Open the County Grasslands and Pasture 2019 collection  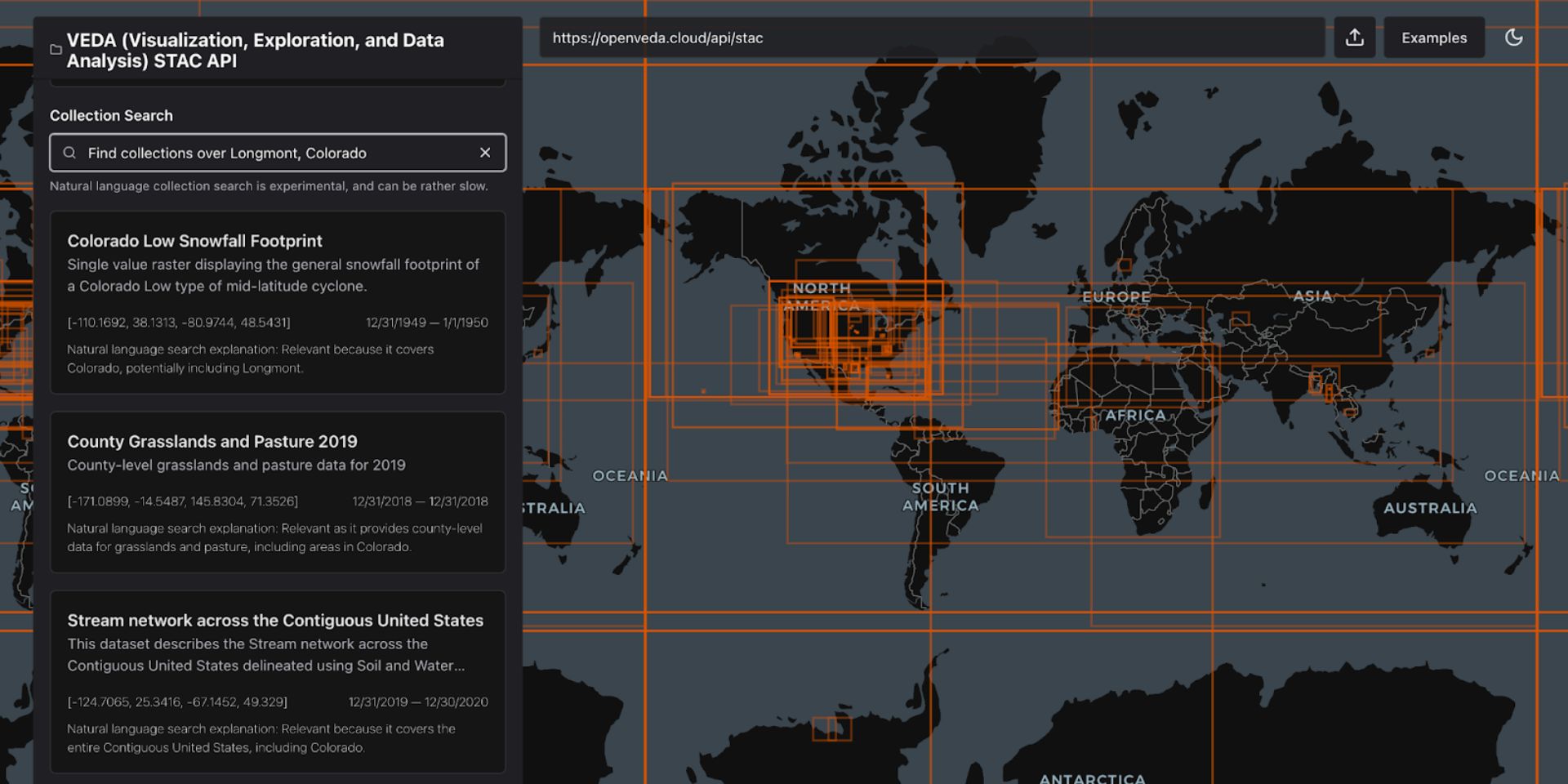click(x=278, y=490)
